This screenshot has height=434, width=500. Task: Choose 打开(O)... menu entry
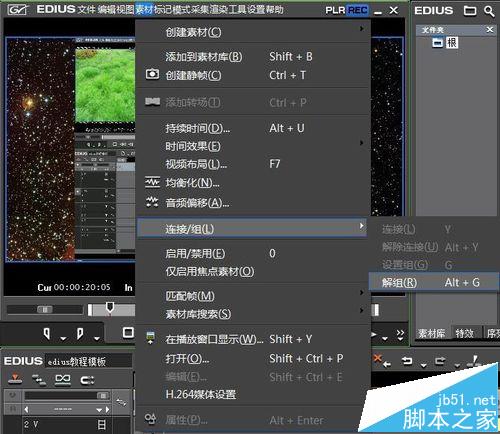pos(253,359)
